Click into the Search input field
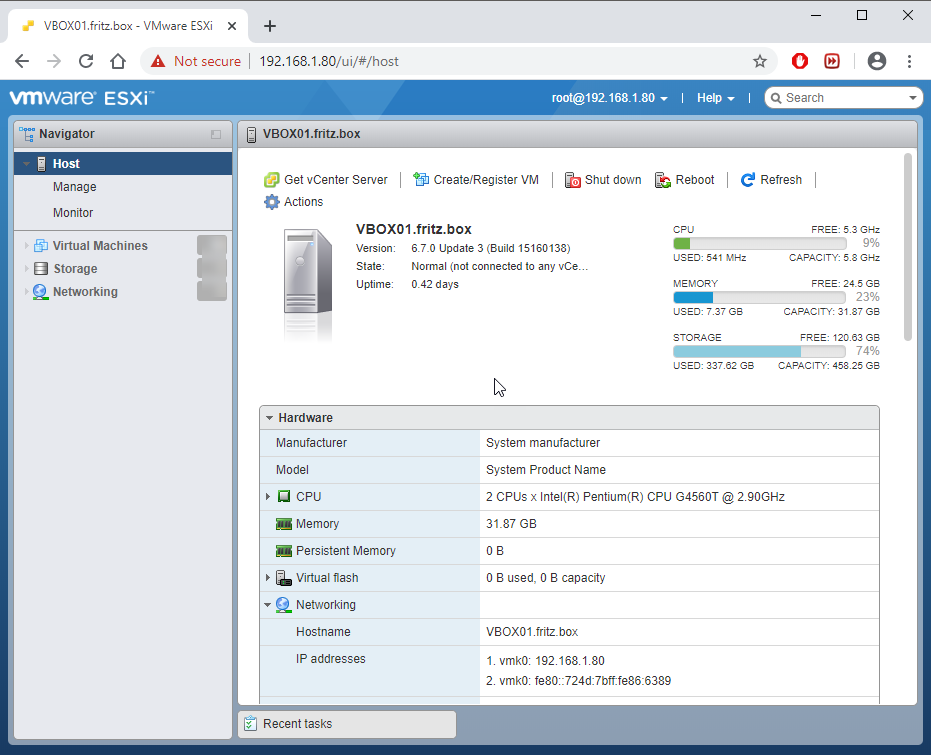 click(x=844, y=98)
